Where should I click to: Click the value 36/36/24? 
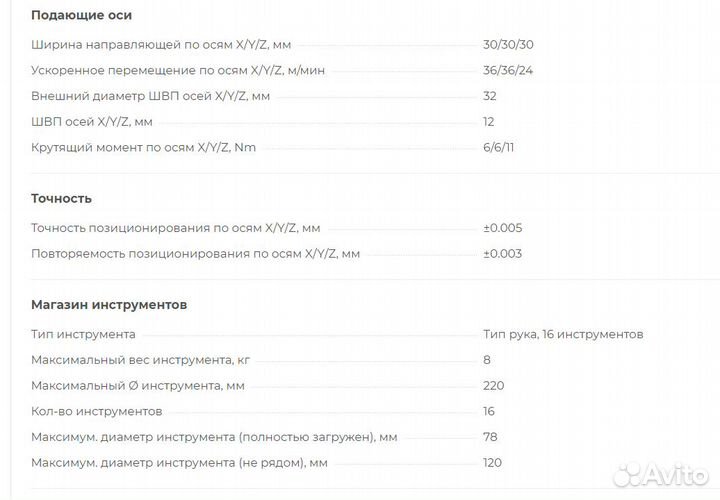(507, 70)
